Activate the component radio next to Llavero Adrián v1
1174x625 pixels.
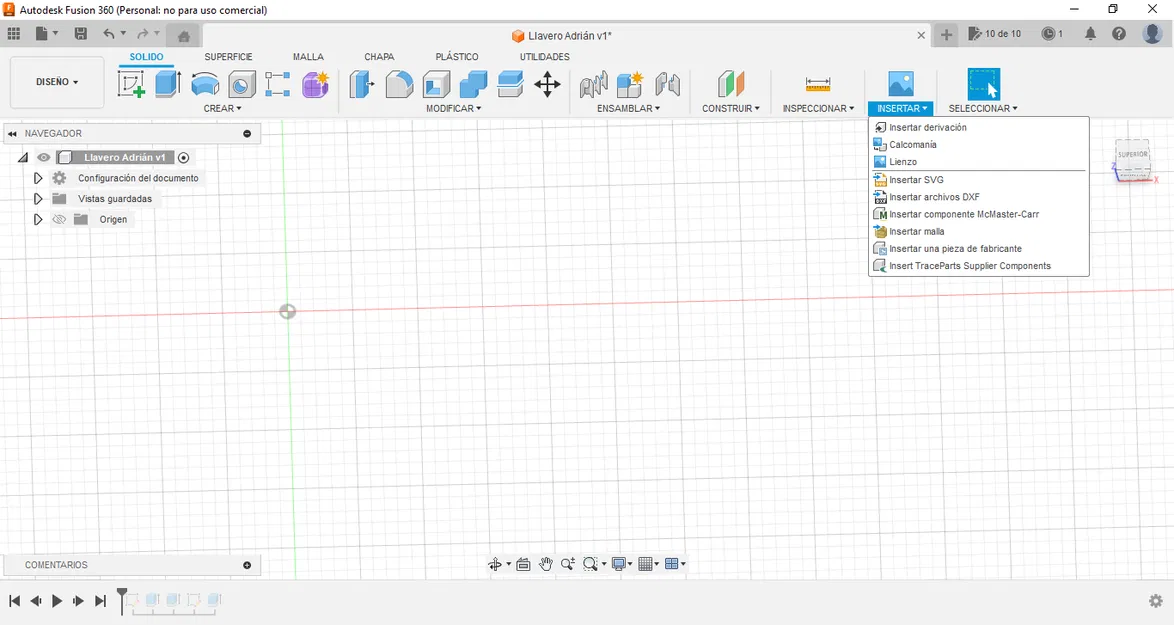183,157
